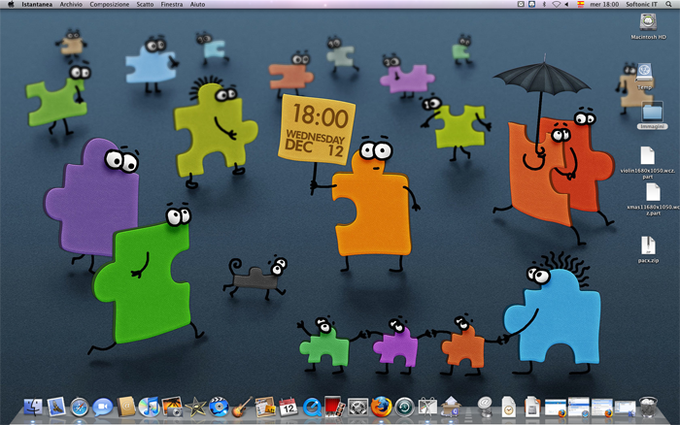Viewport: 680px width, 425px height.
Task: Launch Mail with the eagle stamp icon
Action: [x=56, y=407]
